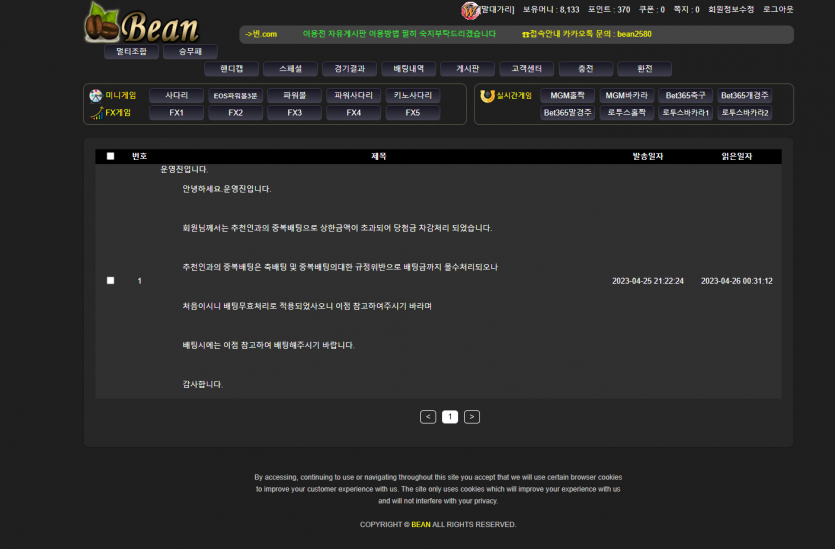
Task: Click the user level badge icon
Action: 470,10
